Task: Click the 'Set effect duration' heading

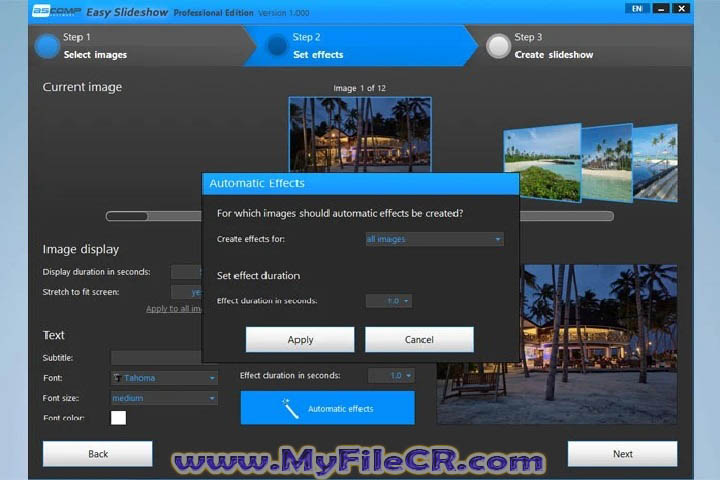Action: 259,276
